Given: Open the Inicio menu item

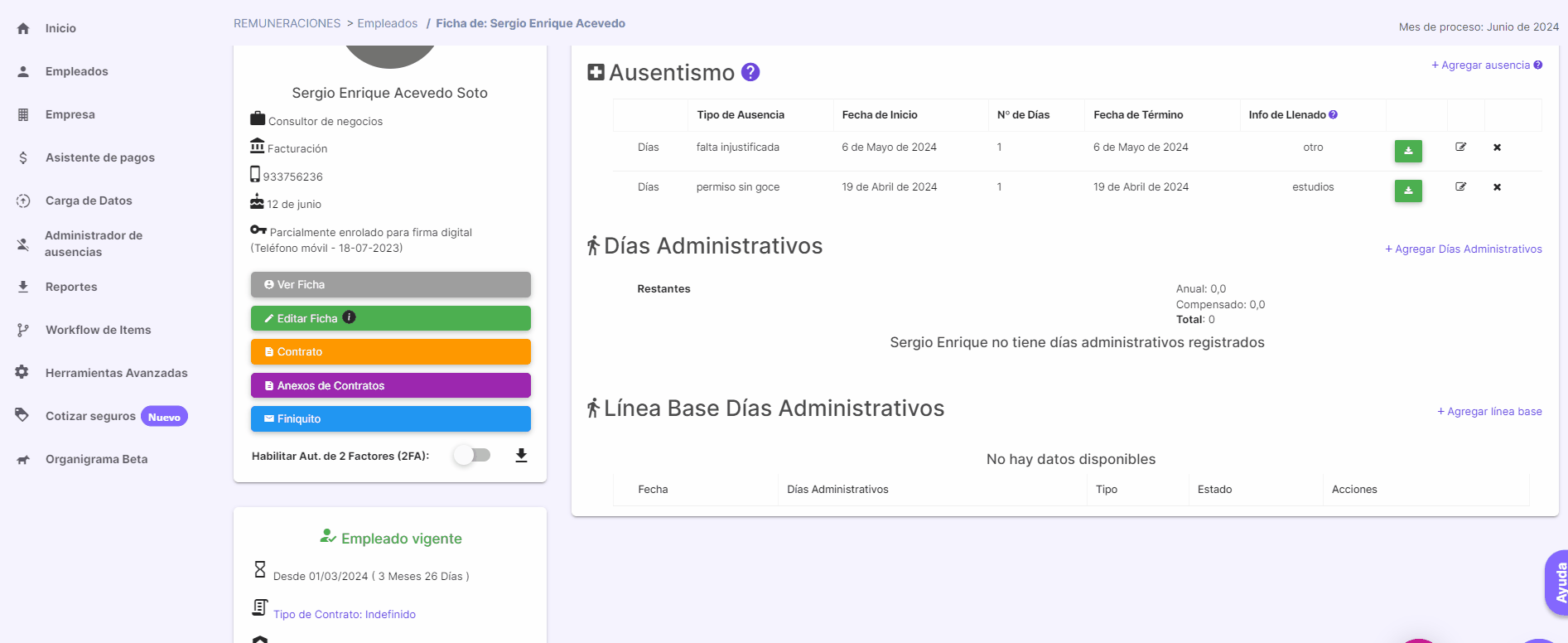Looking at the screenshot, I should click(x=60, y=28).
